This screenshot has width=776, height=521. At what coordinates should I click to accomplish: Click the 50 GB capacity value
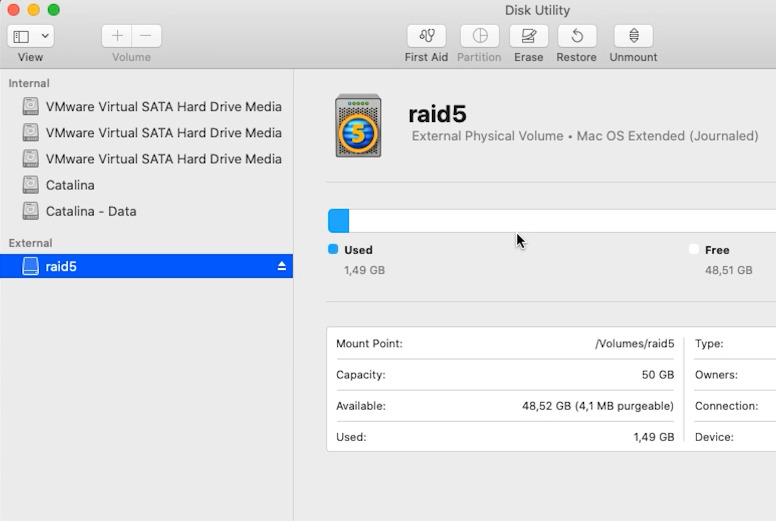pyautogui.click(x=658, y=375)
